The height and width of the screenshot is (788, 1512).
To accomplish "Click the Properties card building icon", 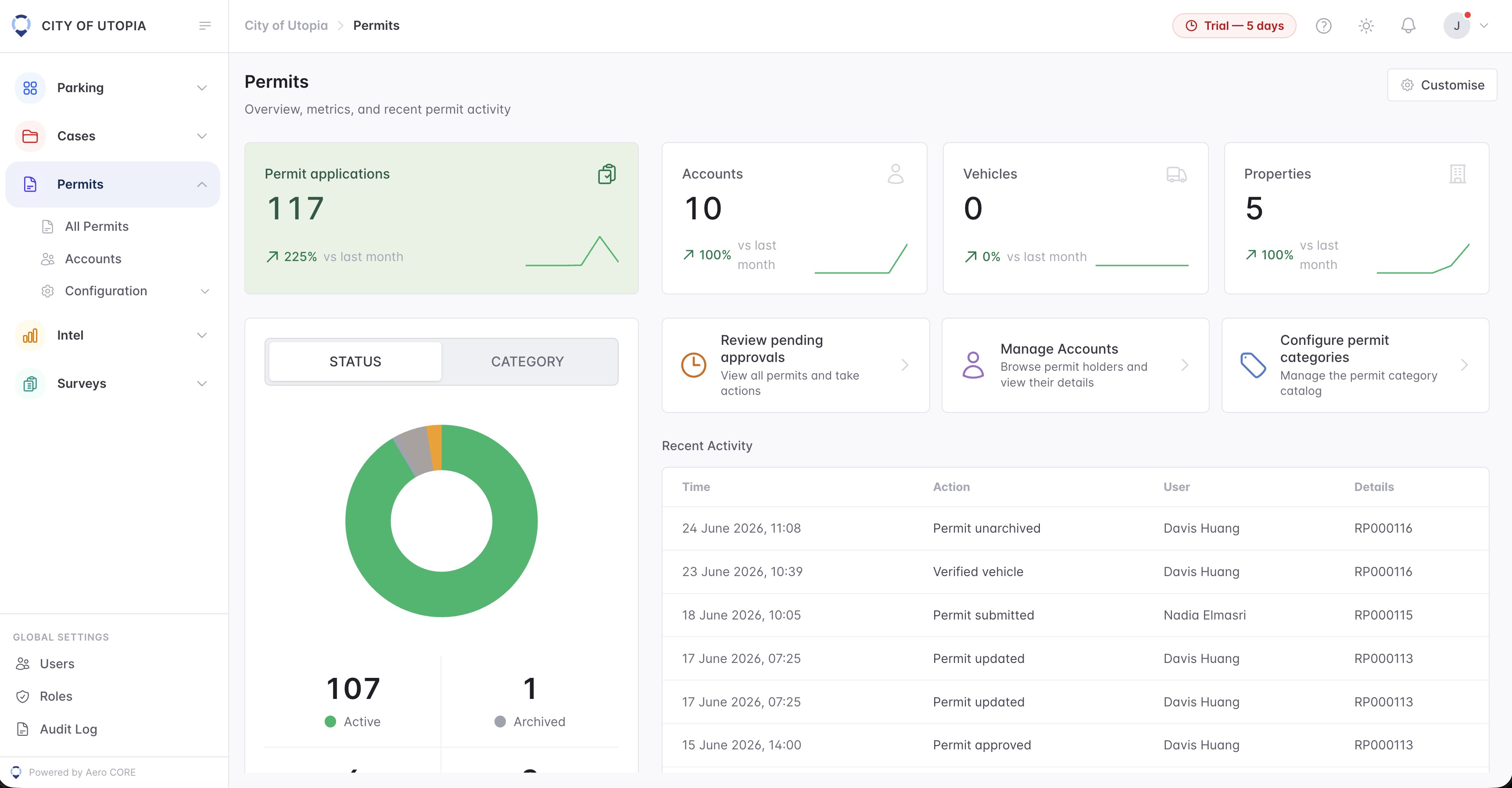I will click(x=1458, y=174).
